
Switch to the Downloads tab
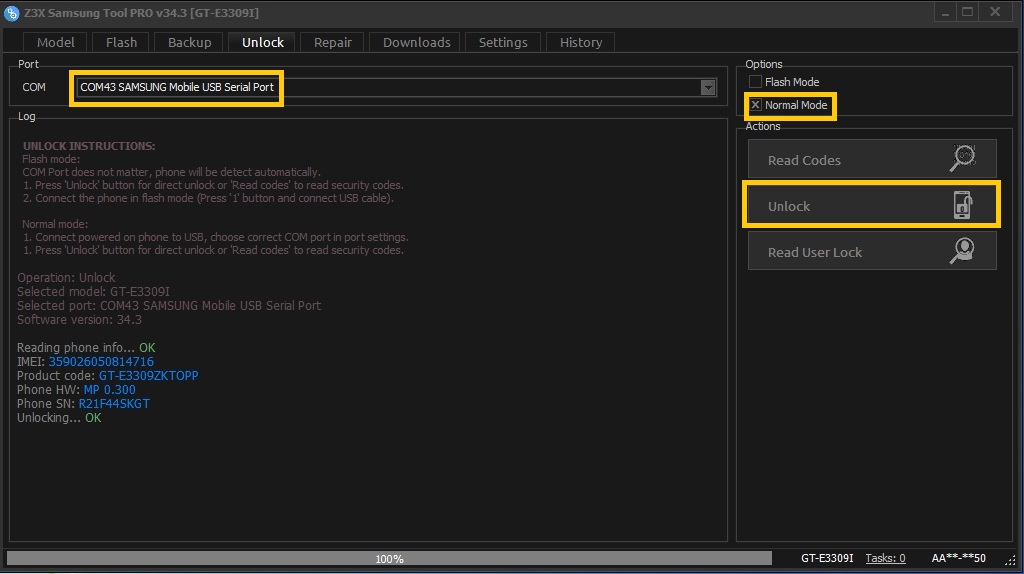tap(417, 42)
